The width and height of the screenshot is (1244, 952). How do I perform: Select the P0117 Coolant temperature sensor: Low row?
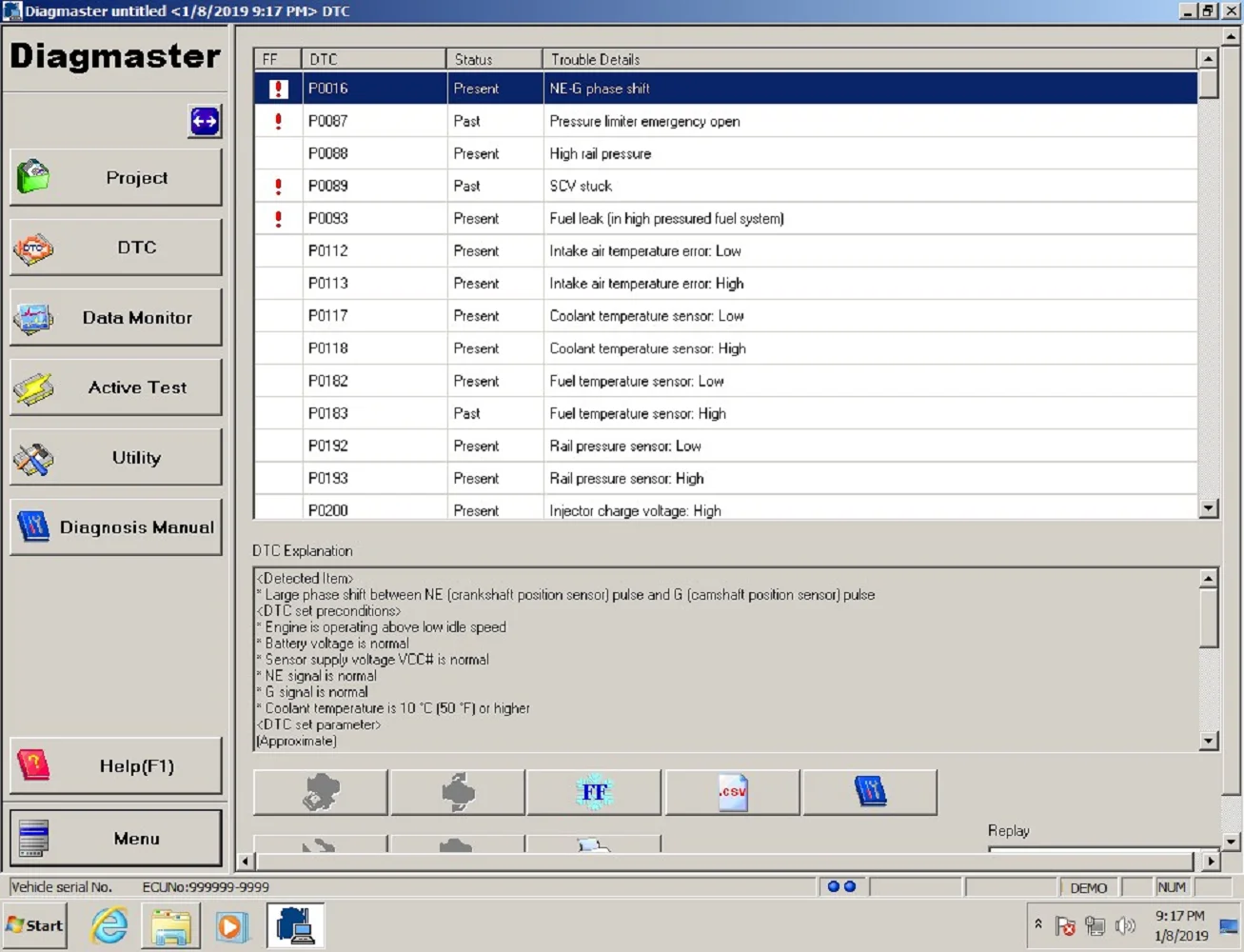[725, 315]
